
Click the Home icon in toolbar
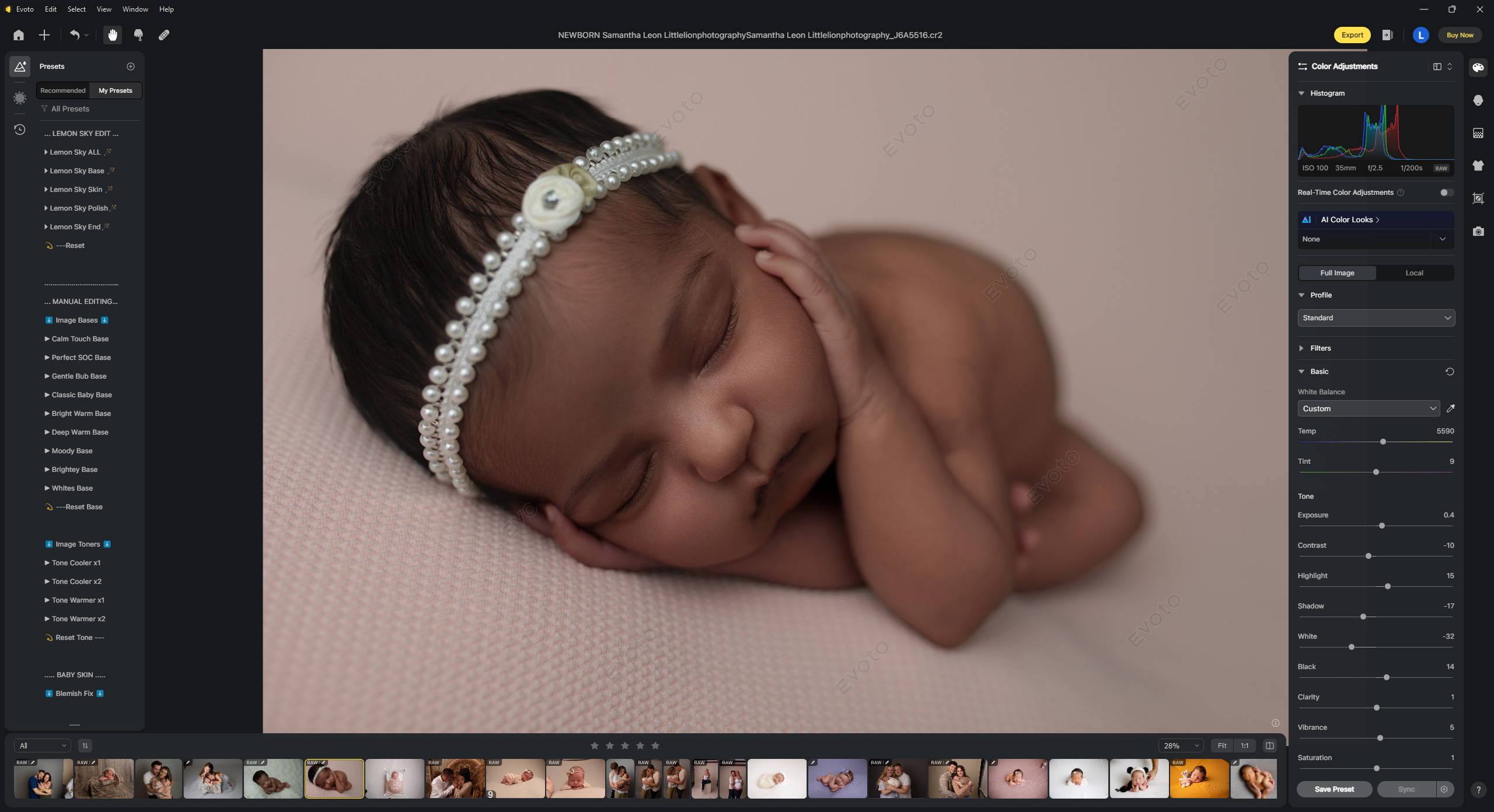[19, 35]
